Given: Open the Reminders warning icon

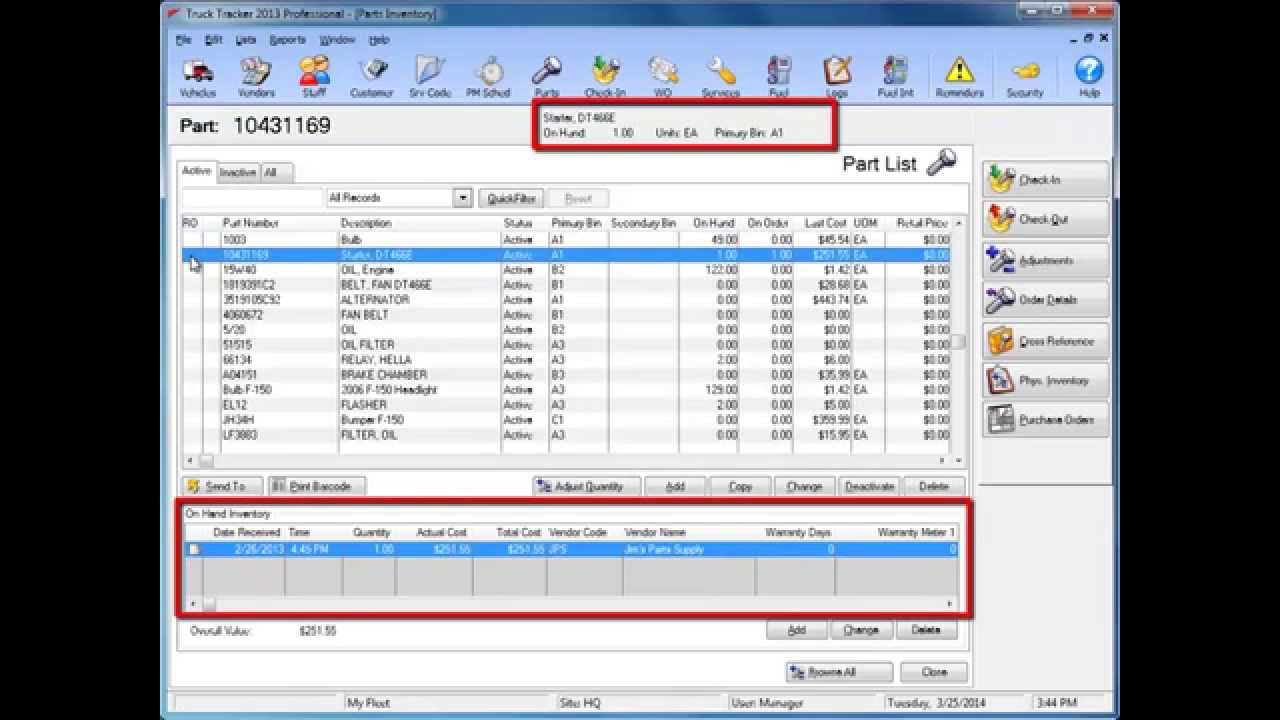Looking at the screenshot, I should click(960, 77).
